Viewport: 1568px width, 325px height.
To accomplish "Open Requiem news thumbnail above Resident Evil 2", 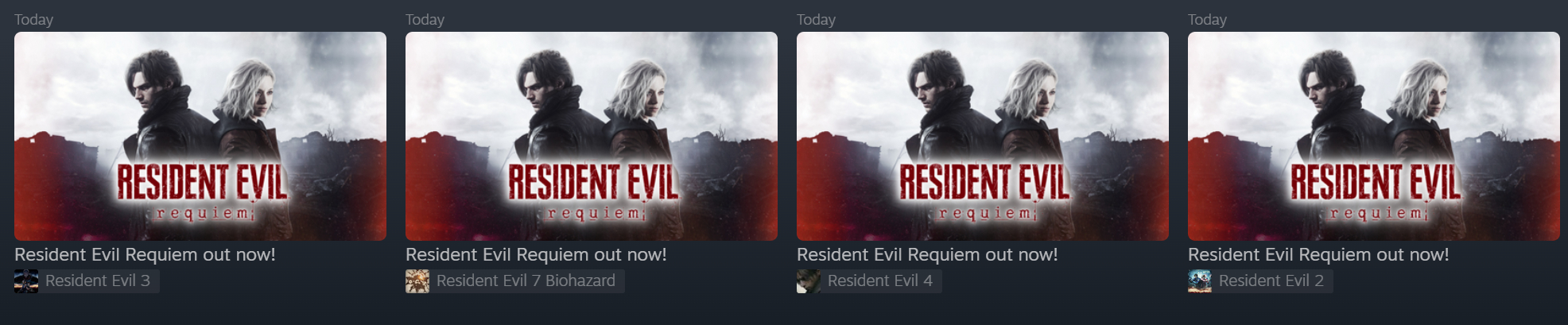I will coord(1374,136).
